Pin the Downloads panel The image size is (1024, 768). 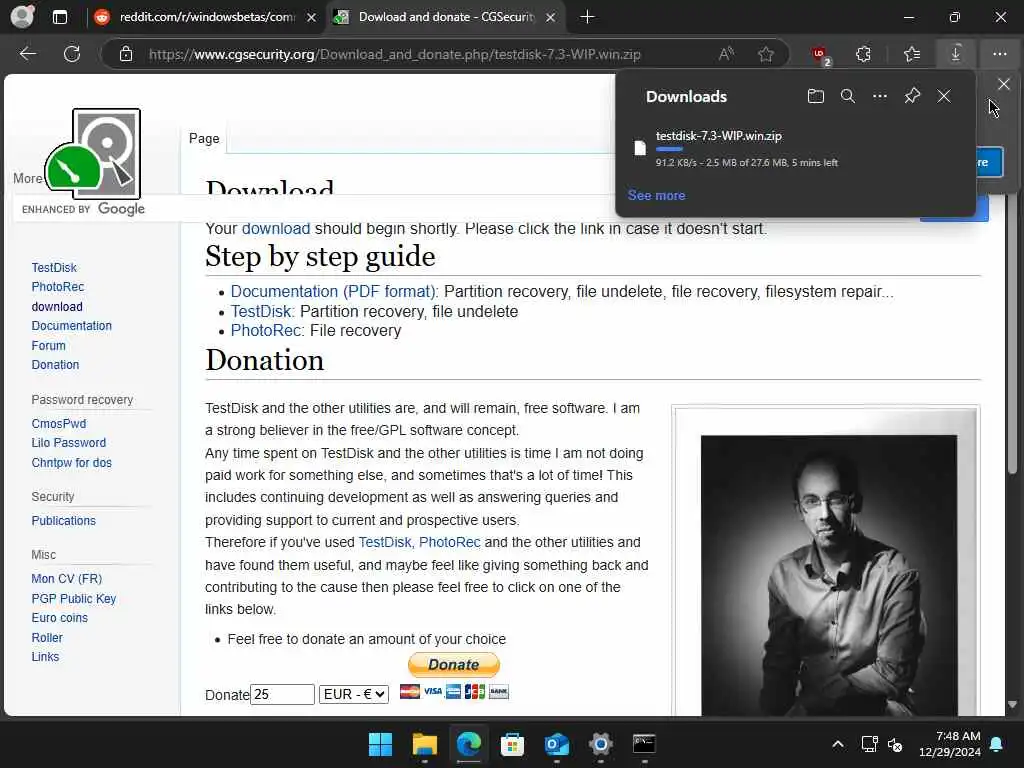(x=912, y=96)
